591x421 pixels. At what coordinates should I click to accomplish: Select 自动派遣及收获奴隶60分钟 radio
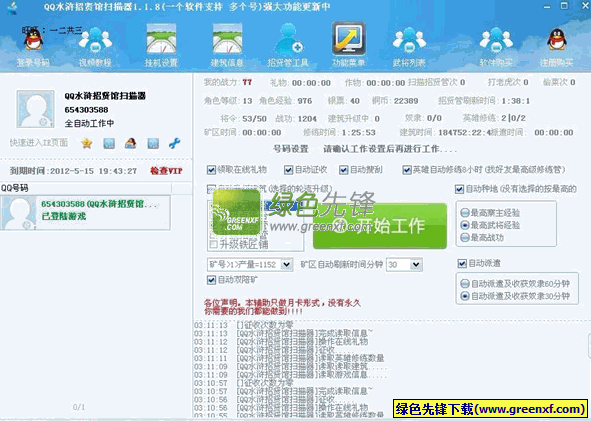(x=465, y=283)
